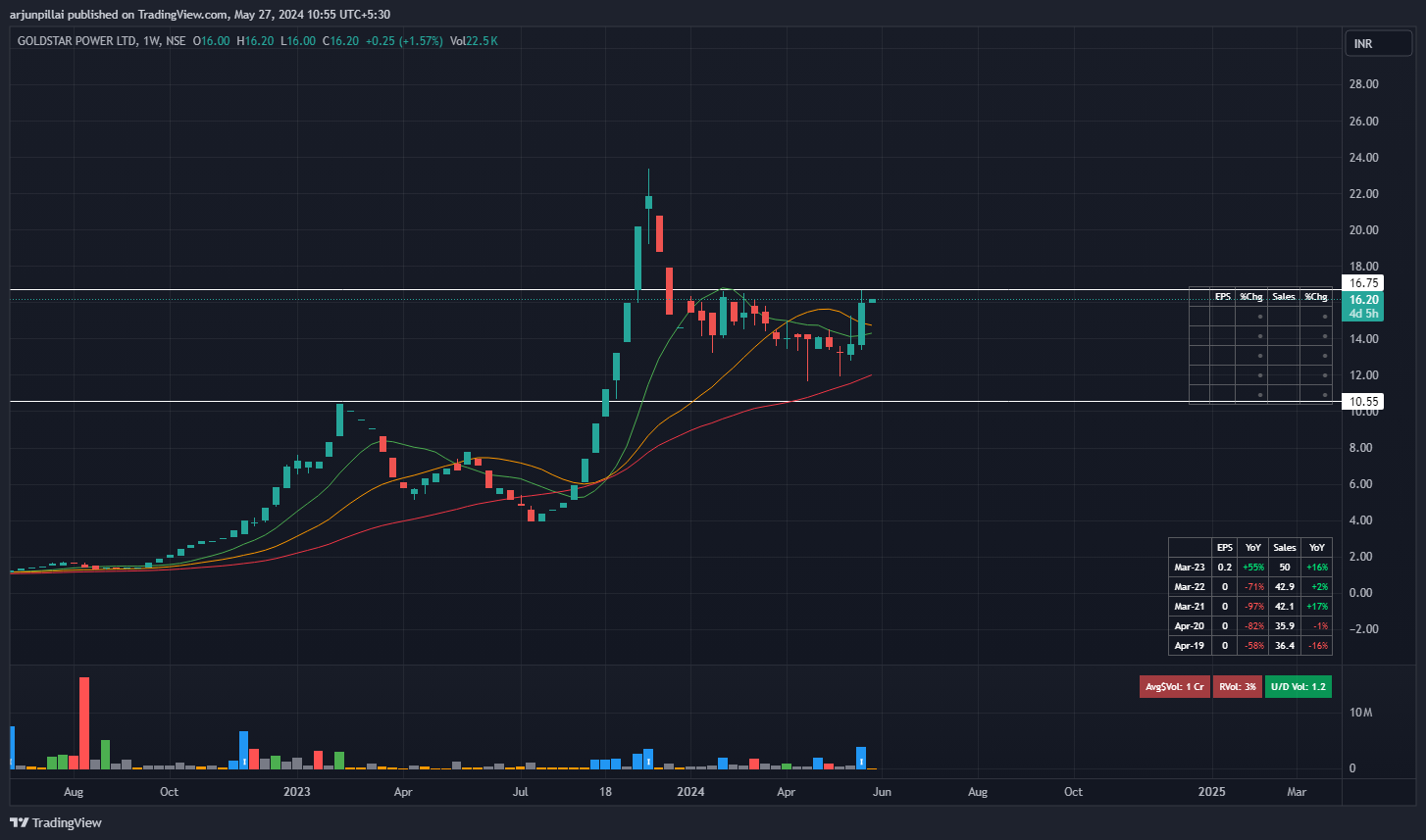Screen dimensions: 1426x840
Task: Click the -58% EPS YoY cell
Action: [1253, 646]
